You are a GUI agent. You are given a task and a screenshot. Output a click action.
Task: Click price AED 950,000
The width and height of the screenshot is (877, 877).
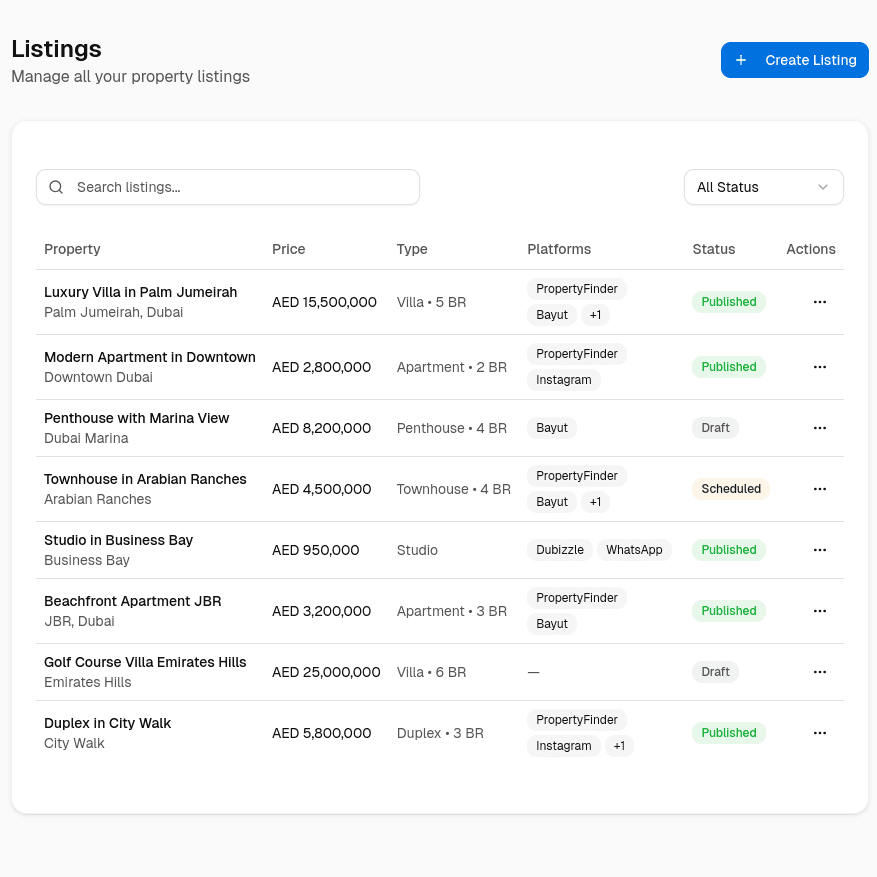tap(315, 550)
